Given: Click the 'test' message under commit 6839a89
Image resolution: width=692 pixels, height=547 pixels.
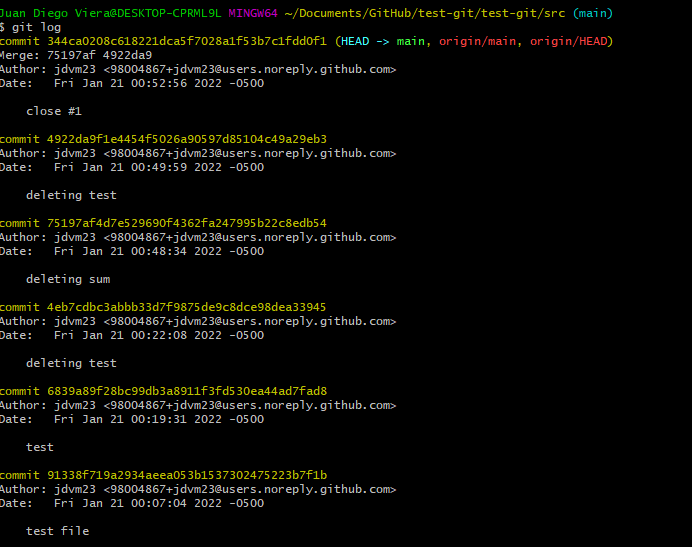Looking at the screenshot, I should (40, 447).
